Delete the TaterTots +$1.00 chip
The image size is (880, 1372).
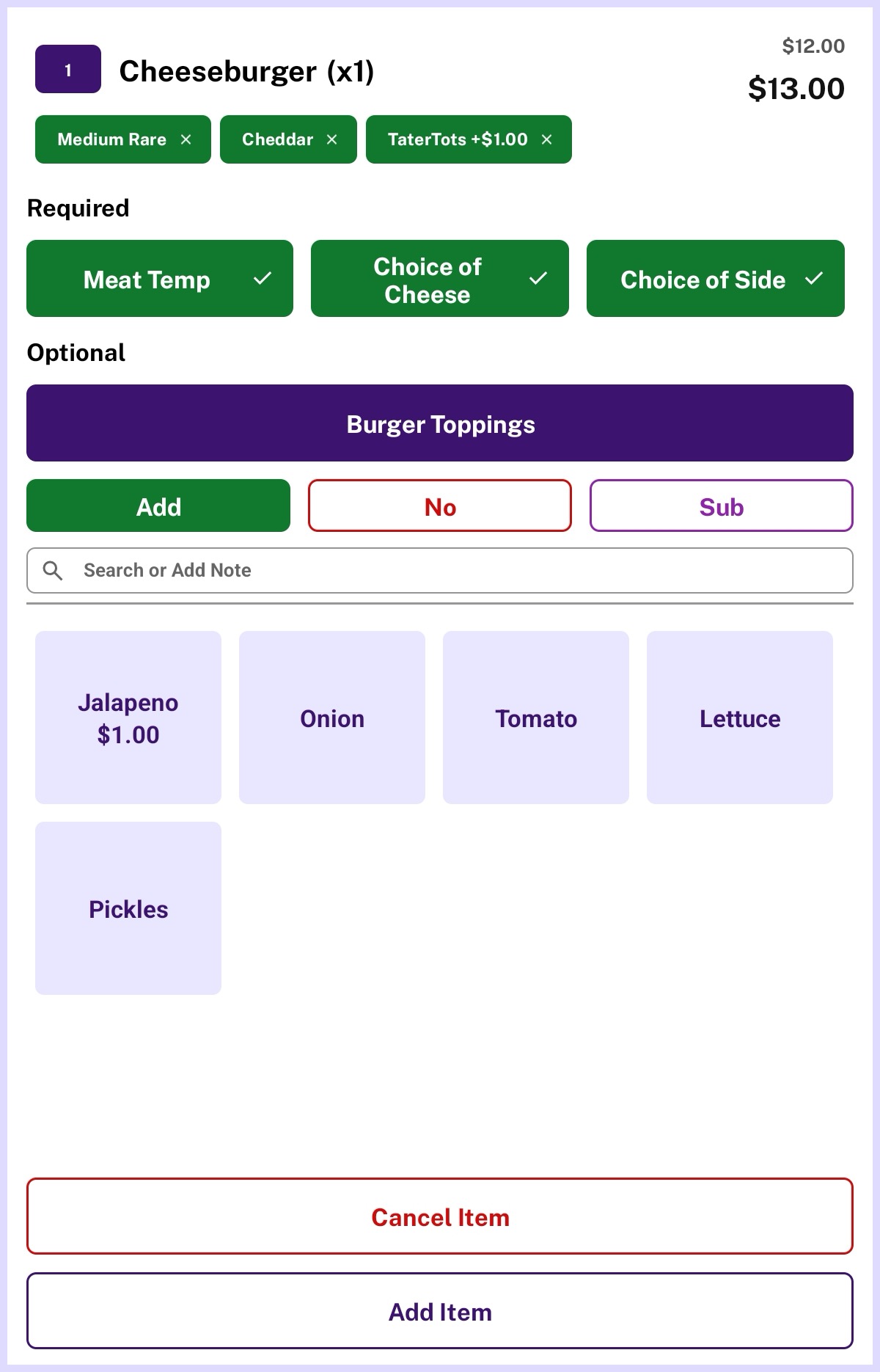click(546, 139)
